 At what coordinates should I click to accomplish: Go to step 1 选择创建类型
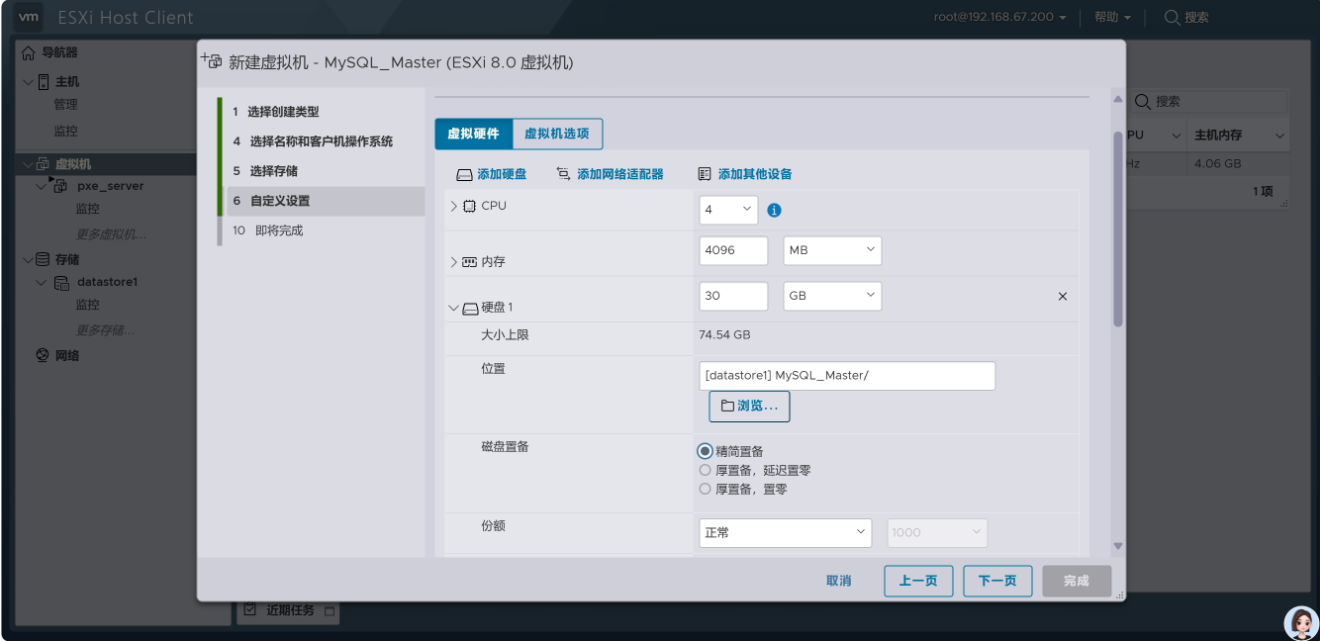(x=276, y=112)
